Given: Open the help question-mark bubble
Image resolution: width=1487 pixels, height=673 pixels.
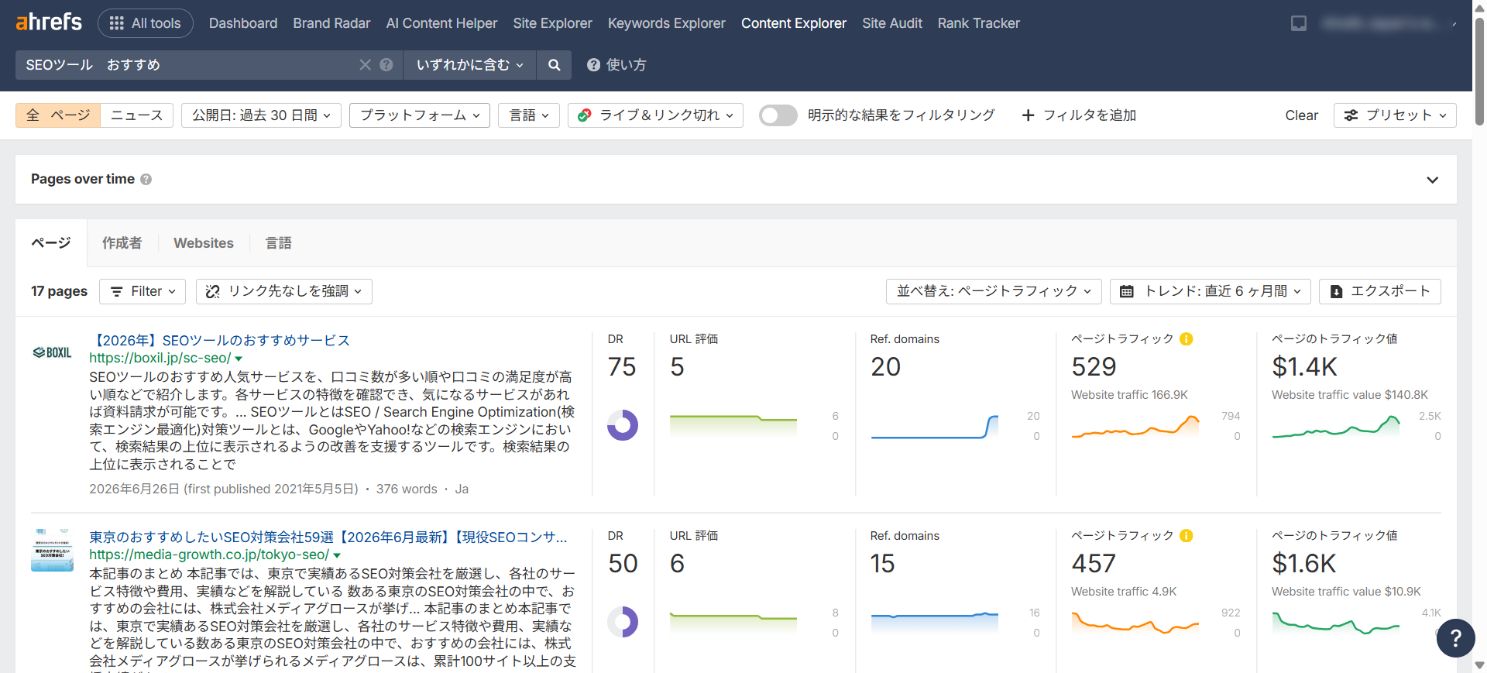Looking at the screenshot, I should pyautogui.click(x=1455, y=637).
